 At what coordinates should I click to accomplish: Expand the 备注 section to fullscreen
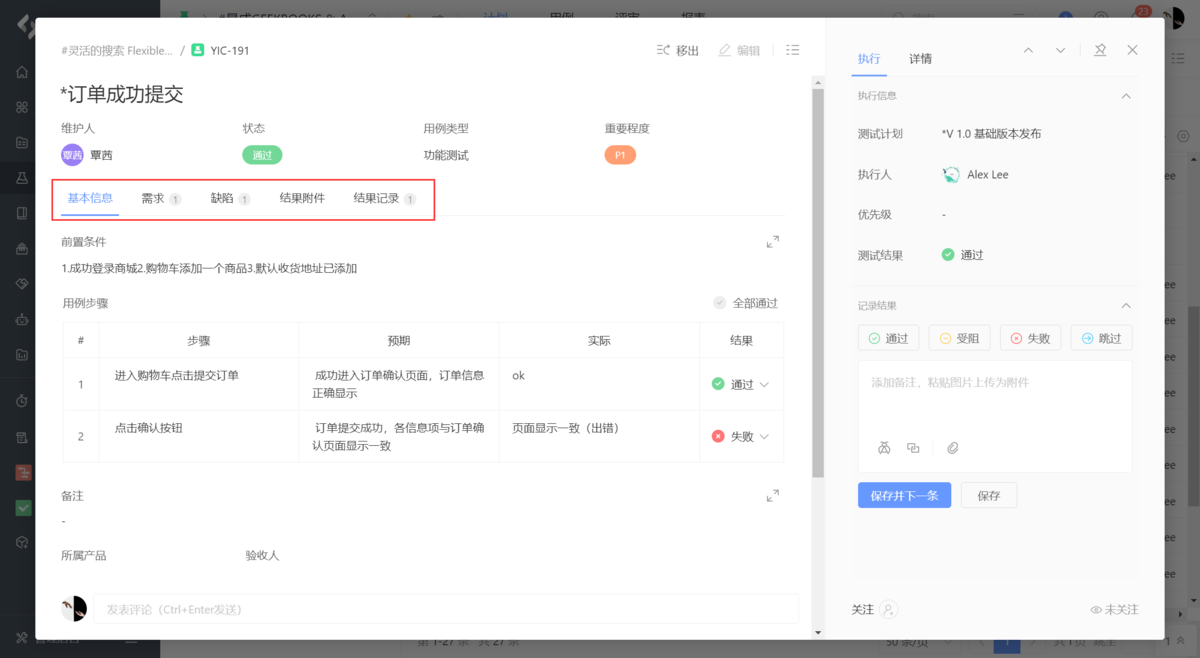click(772, 496)
